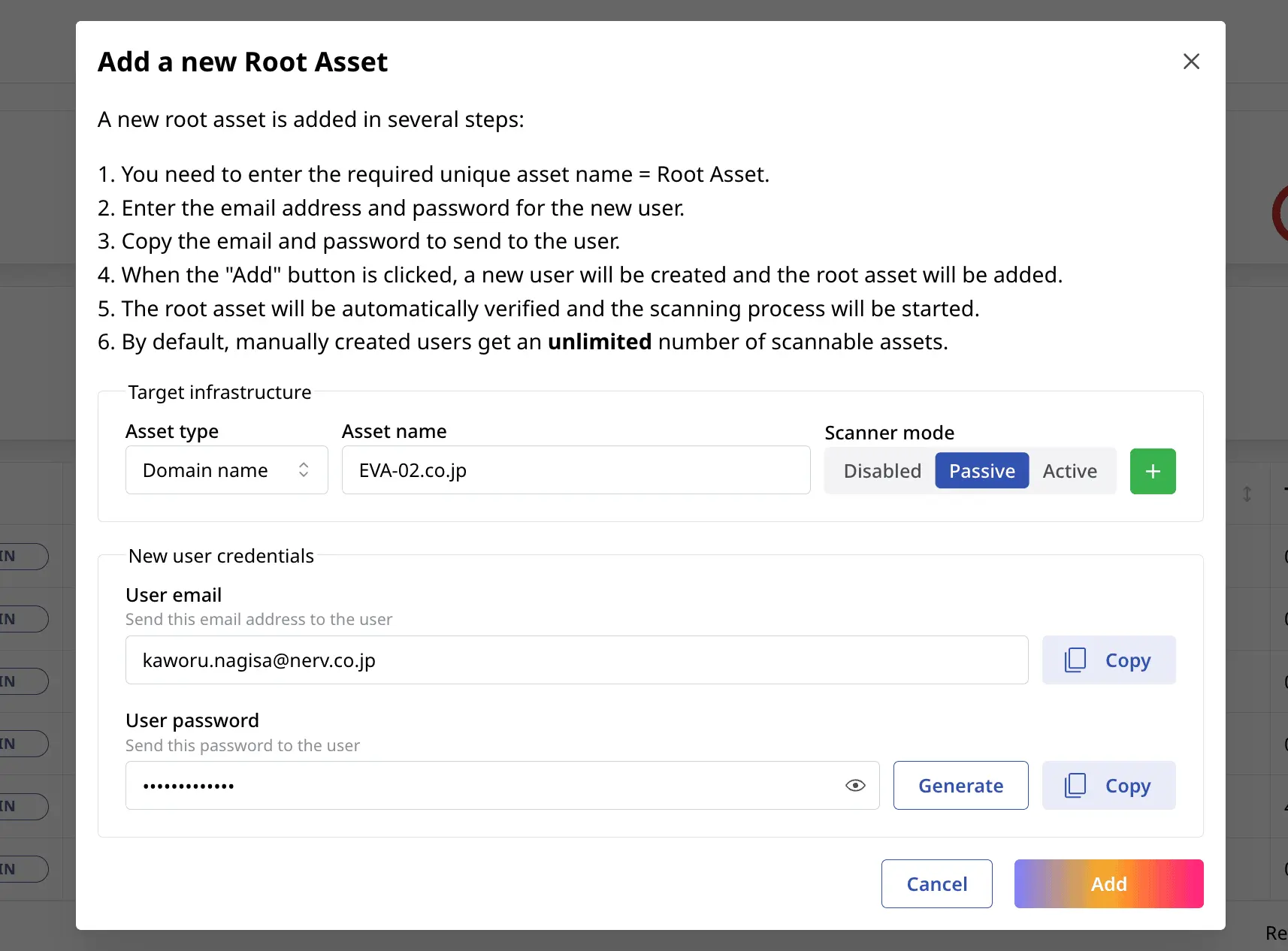1288x951 pixels.
Task: Focus the User password field
Action: [481, 786]
